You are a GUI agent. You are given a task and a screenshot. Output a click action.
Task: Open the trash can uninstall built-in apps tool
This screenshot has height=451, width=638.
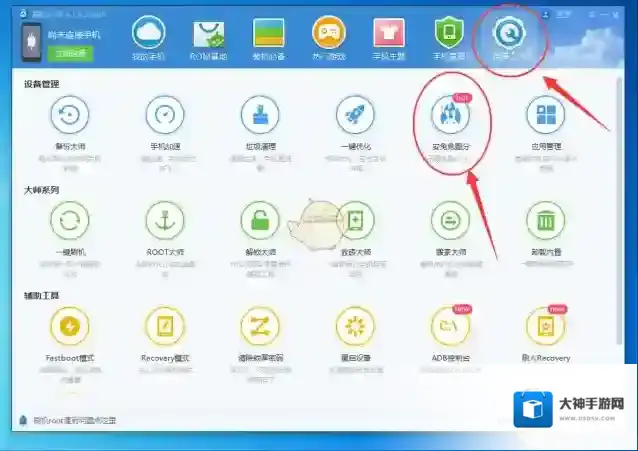(546, 221)
